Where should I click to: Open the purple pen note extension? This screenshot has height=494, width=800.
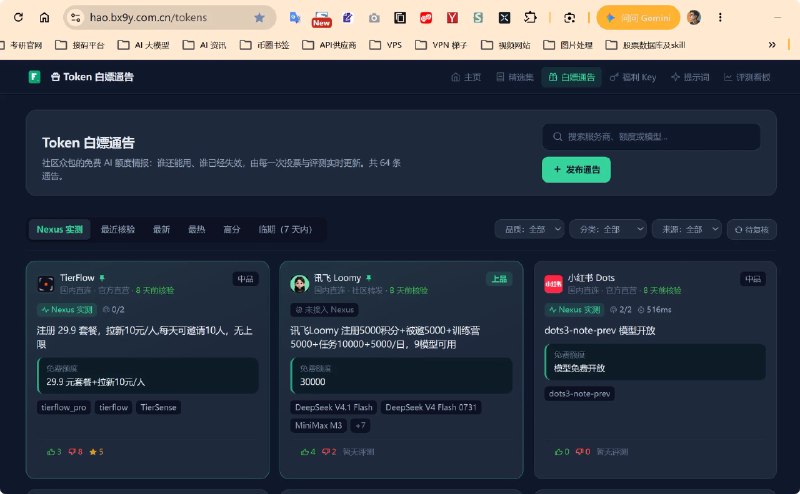(347, 17)
